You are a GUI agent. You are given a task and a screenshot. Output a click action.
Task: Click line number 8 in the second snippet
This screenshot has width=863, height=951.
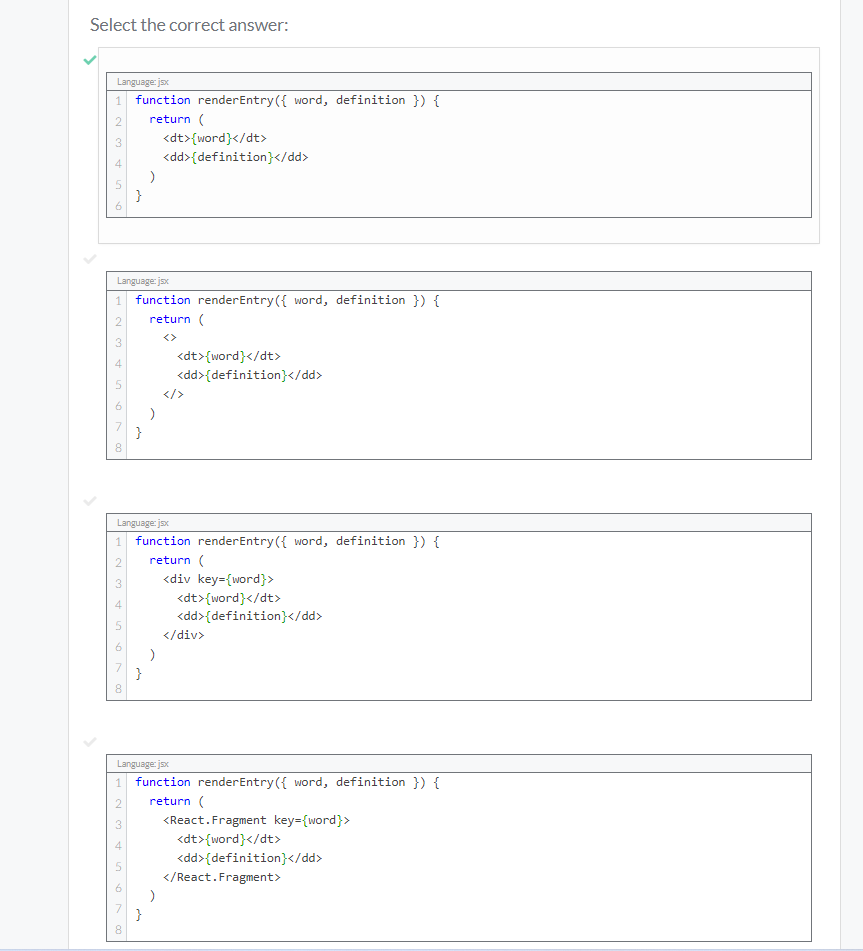click(x=118, y=448)
